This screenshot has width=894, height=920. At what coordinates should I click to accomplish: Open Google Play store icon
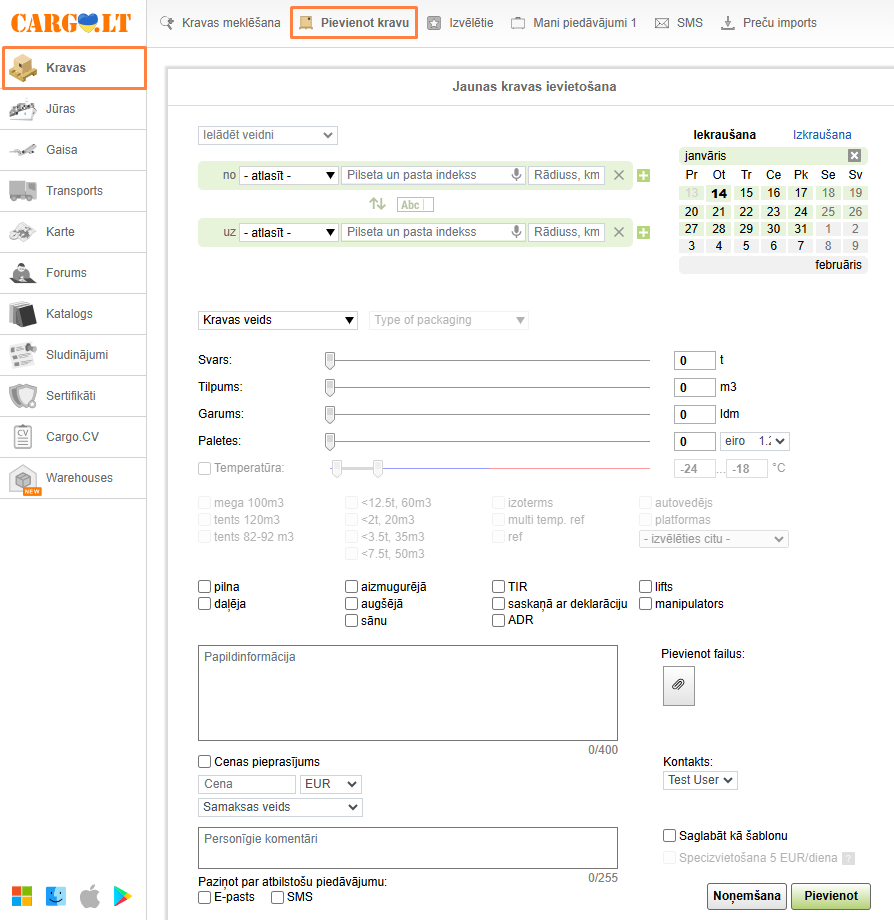pyautogui.click(x=124, y=895)
